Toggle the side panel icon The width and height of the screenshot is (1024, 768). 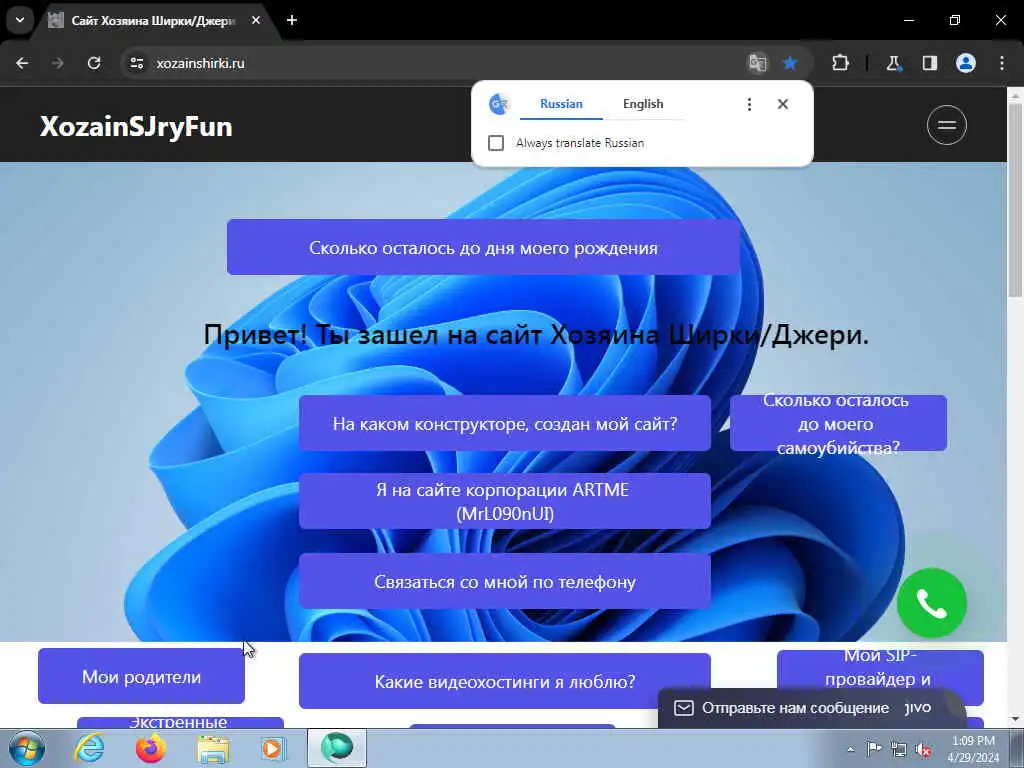929,63
